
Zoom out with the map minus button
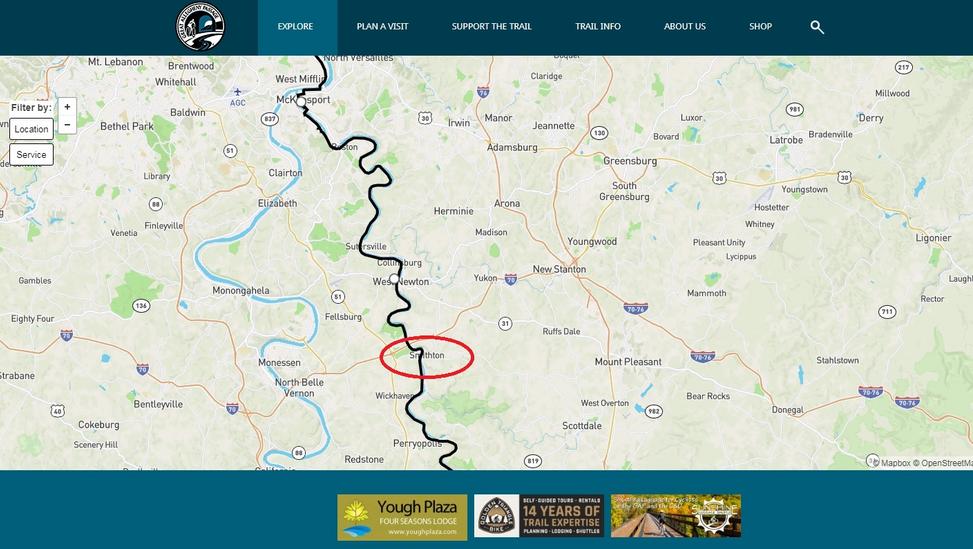click(67, 125)
